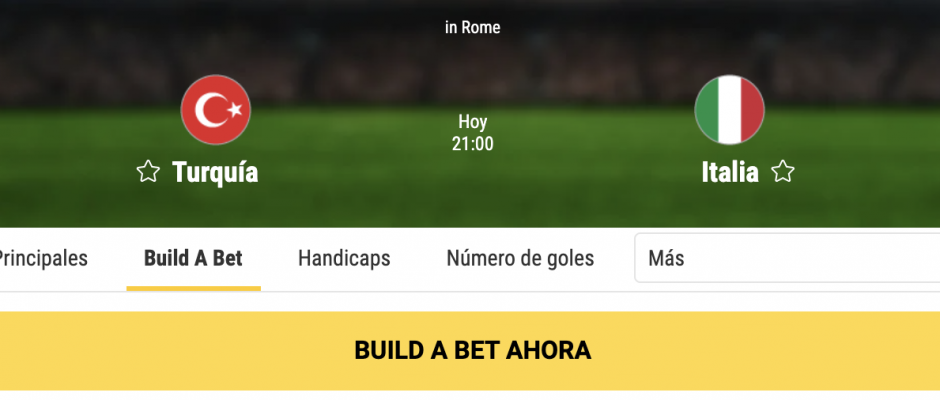The image size is (940, 400).
Task: Click the BUILD A BET AHORA button
Action: [x=470, y=351]
